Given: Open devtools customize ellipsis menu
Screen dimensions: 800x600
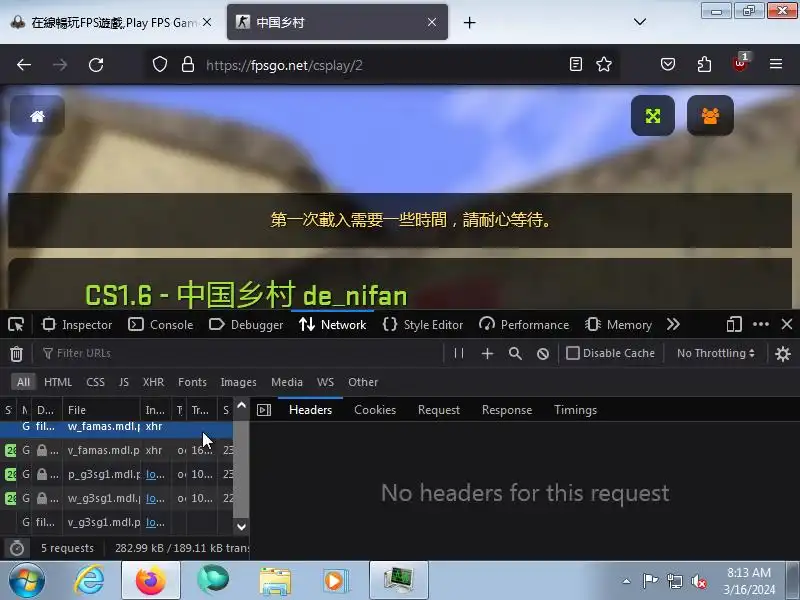Looking at the screenshot, I should point(761,324).
